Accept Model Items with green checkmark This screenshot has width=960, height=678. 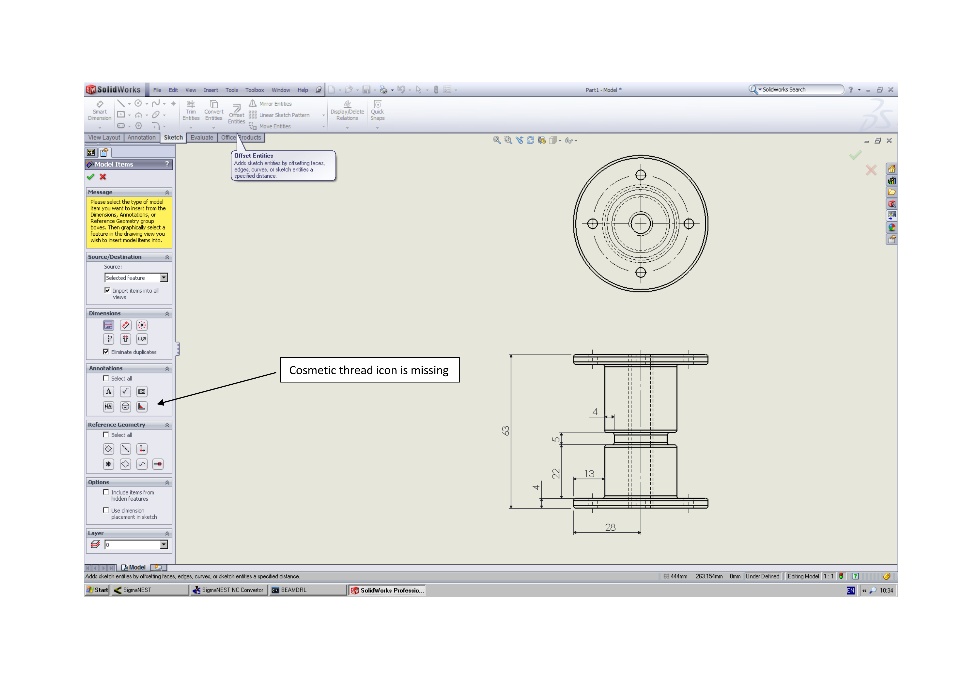[x=91, y=177]
